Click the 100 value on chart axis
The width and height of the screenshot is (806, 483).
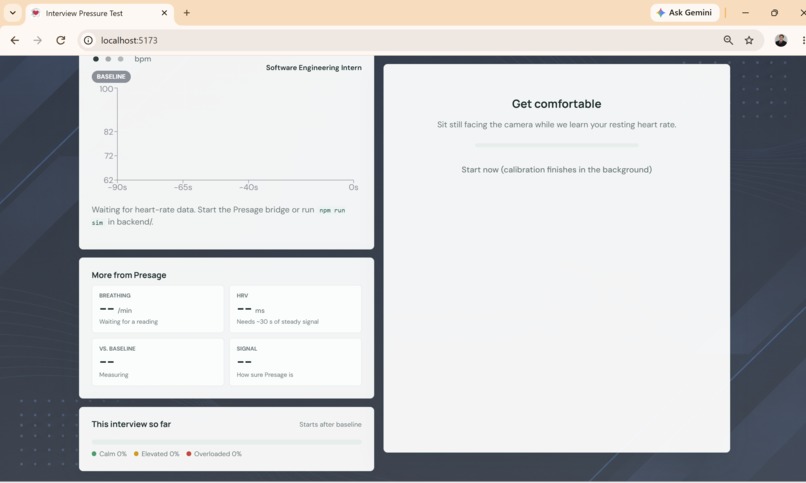[106, 89]
